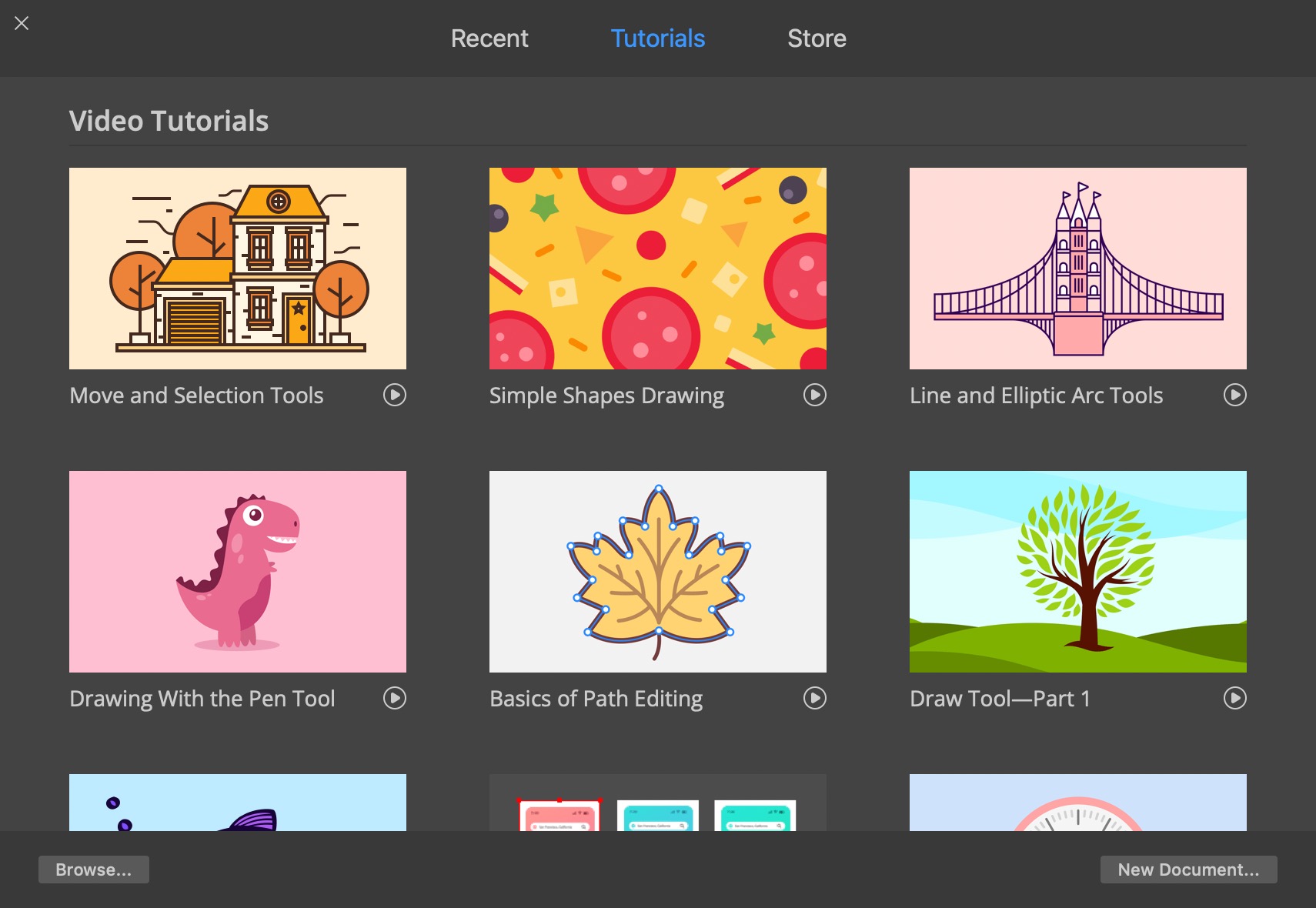
Task: Open the house illustration thumbnail
Action: pyautogui.click(x=238, y=269)
